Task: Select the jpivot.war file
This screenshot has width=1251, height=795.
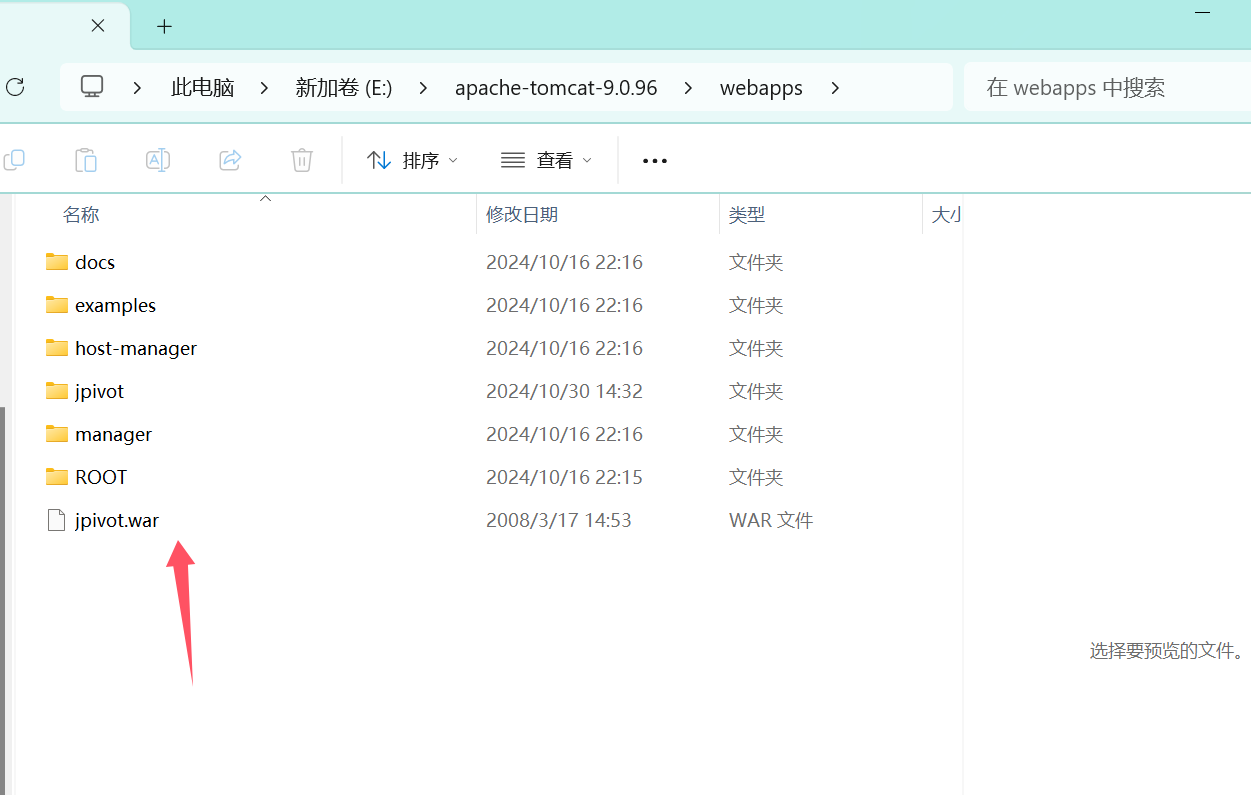Action: pos(116,520)
